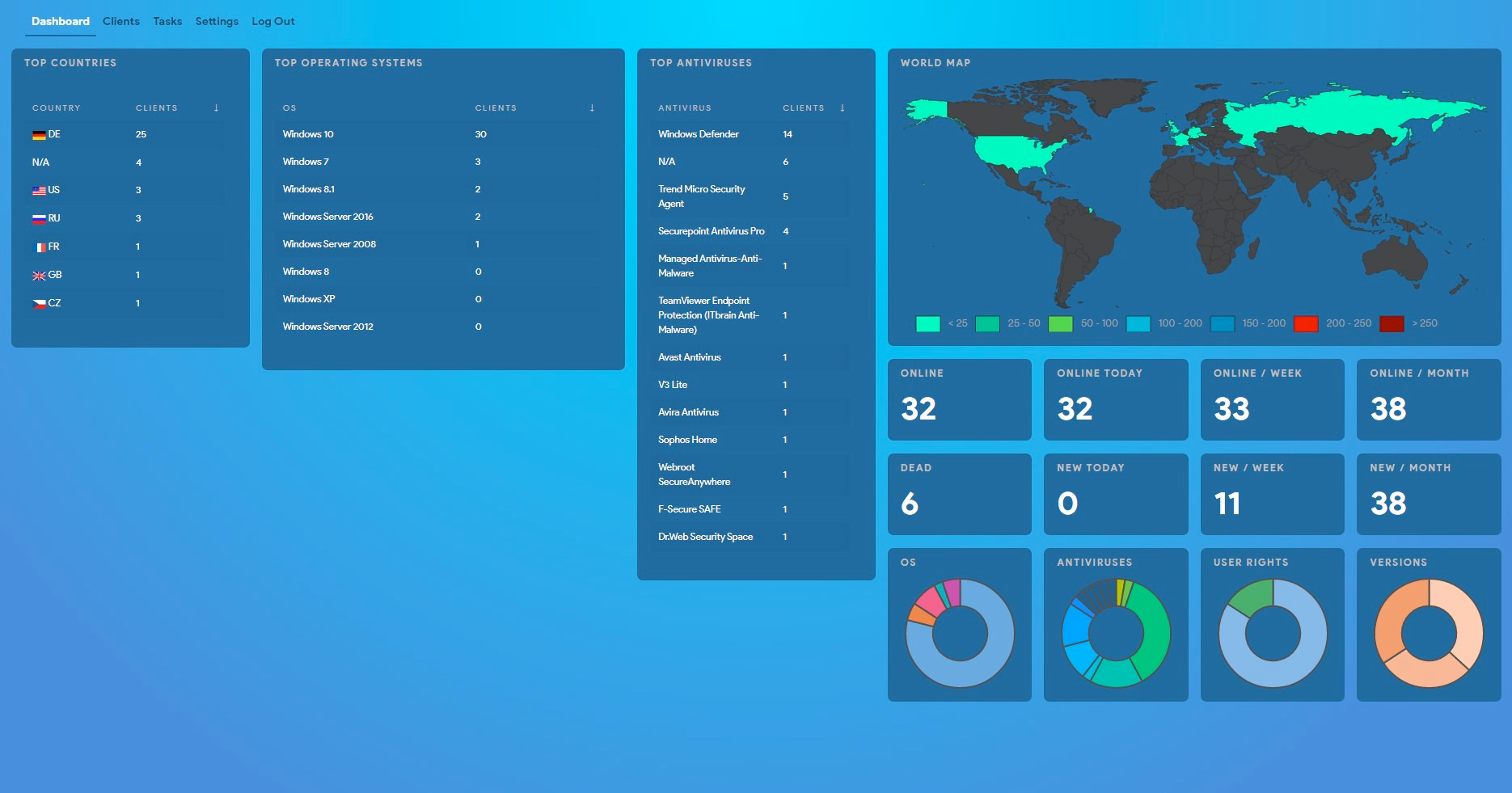The image size is (1512, 793).
Task: Click the US flag icon
Action: click(x=39, y=191)
